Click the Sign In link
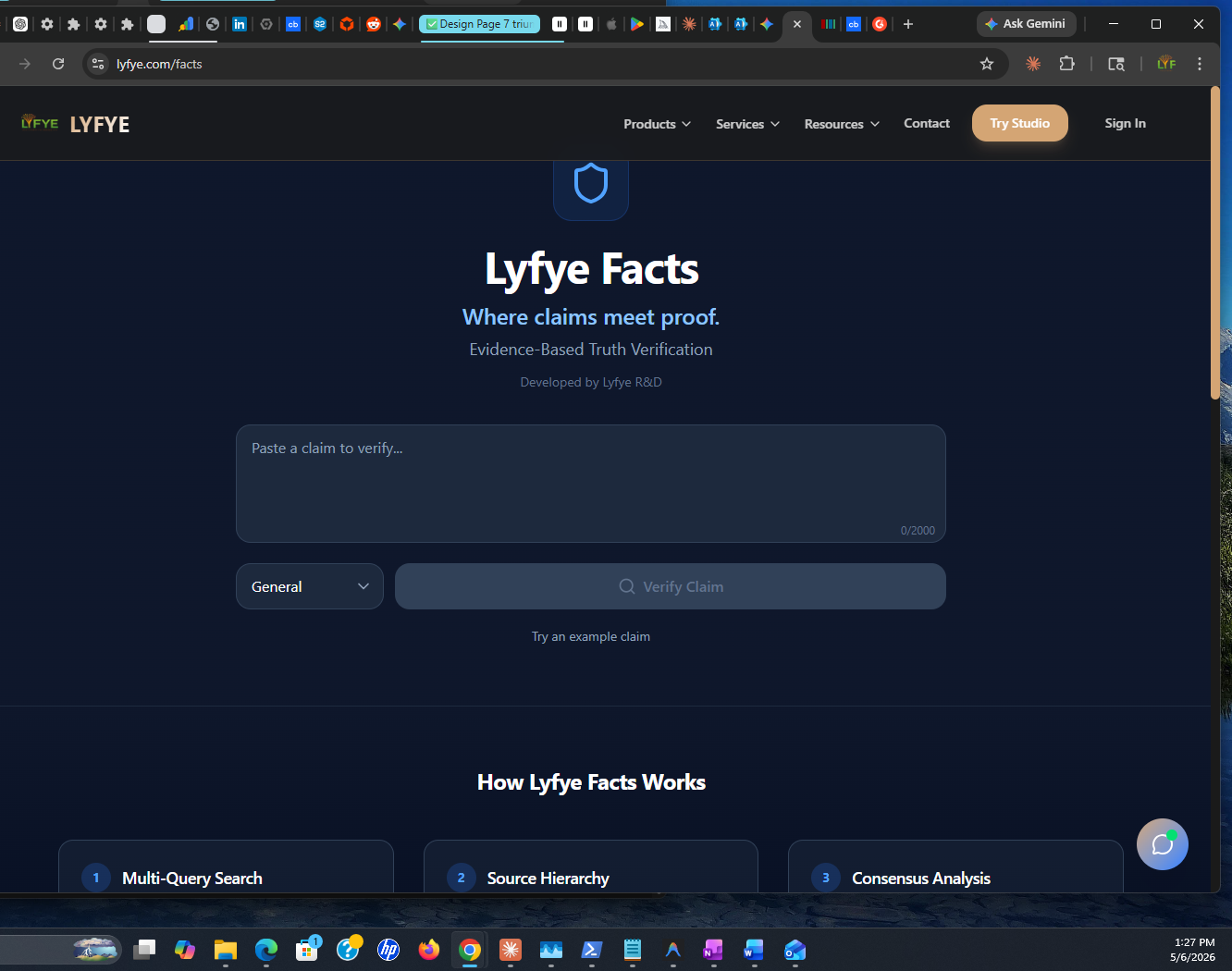The width and height of the screenshot is (1232, 971). [1125, 123]
